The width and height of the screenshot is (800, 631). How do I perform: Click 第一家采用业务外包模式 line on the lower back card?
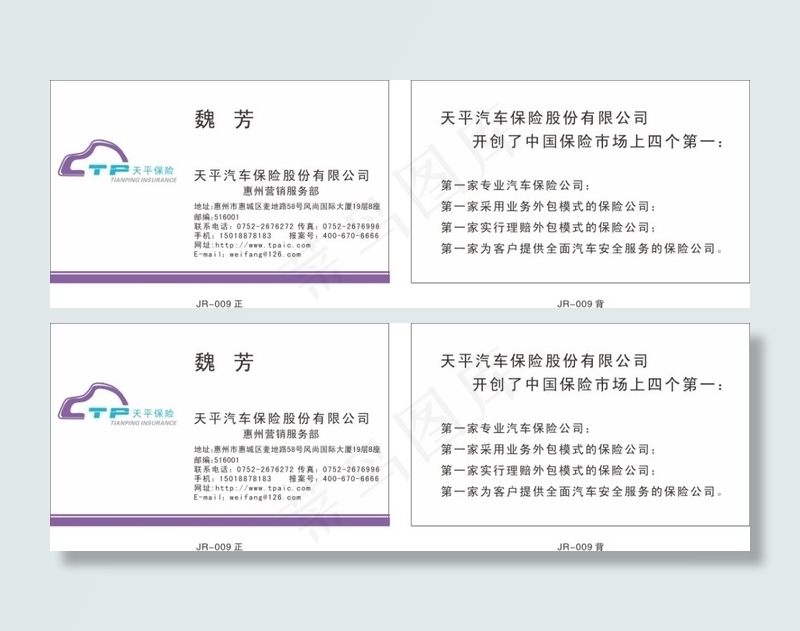pos(548,449)
